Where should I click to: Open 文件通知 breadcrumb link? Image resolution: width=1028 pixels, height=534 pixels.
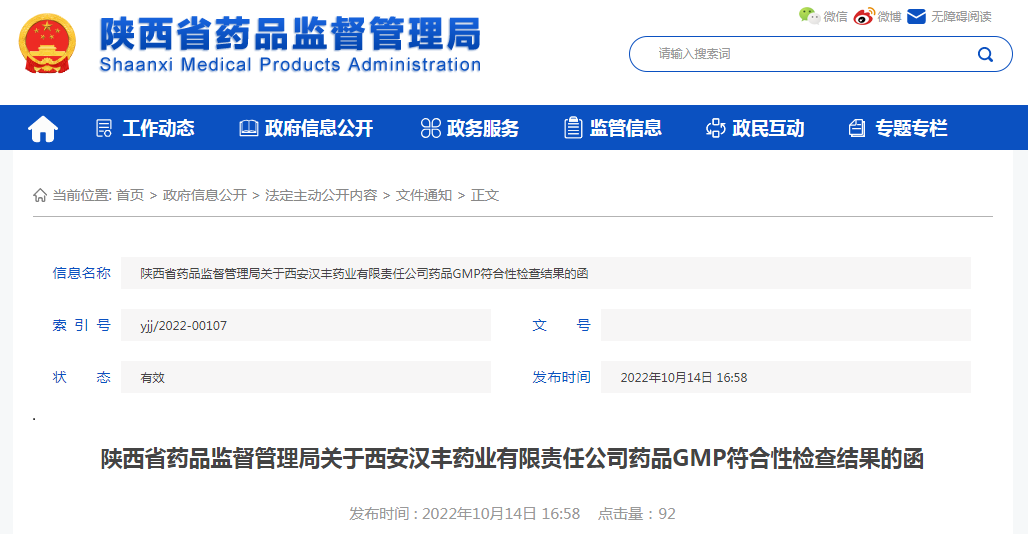(x=424, y=195)
